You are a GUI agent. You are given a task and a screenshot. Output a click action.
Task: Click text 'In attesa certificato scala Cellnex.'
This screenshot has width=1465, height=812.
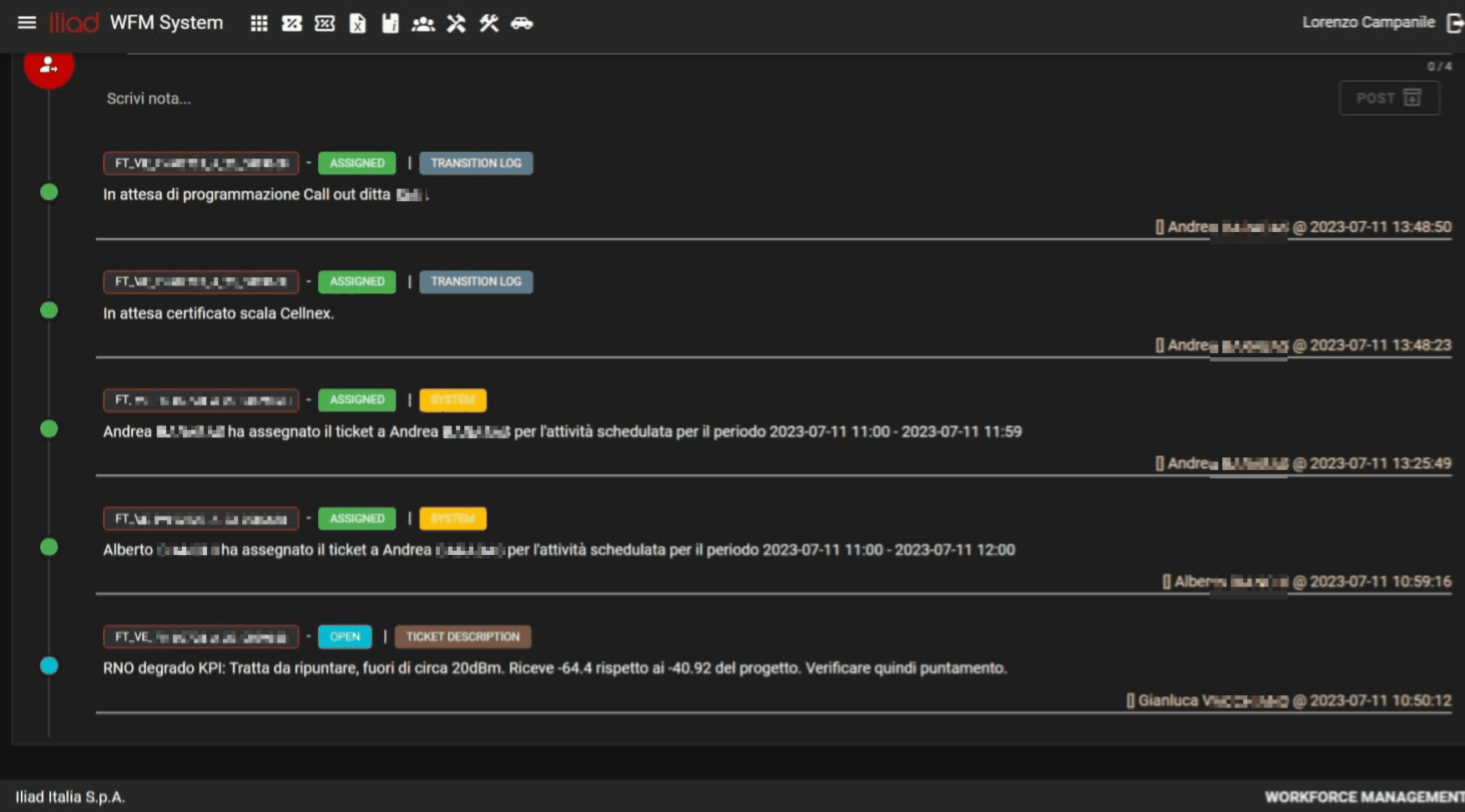click(x=219, y=313)
